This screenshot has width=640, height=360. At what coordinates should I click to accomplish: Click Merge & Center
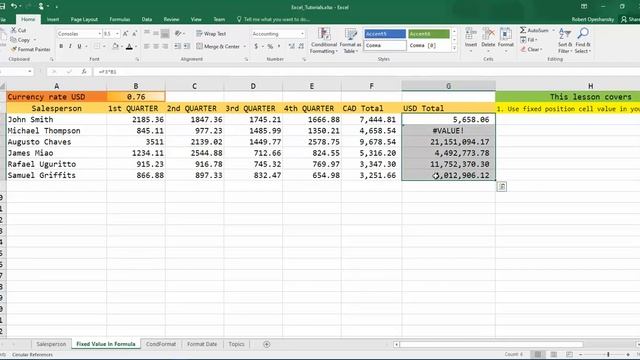click(x=218, y=46)
